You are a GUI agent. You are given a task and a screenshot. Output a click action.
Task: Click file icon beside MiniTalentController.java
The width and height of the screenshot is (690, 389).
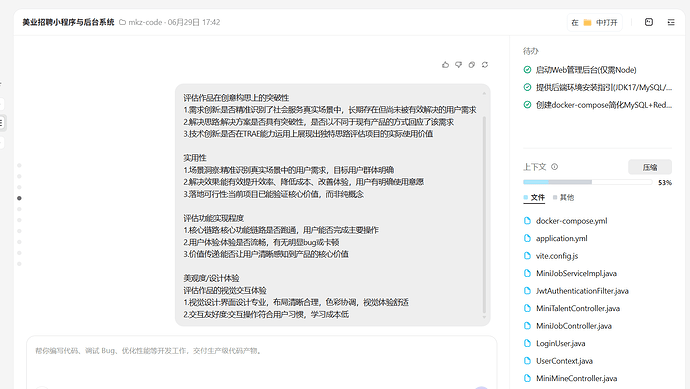pyautogui.click(x=527, y=308)
